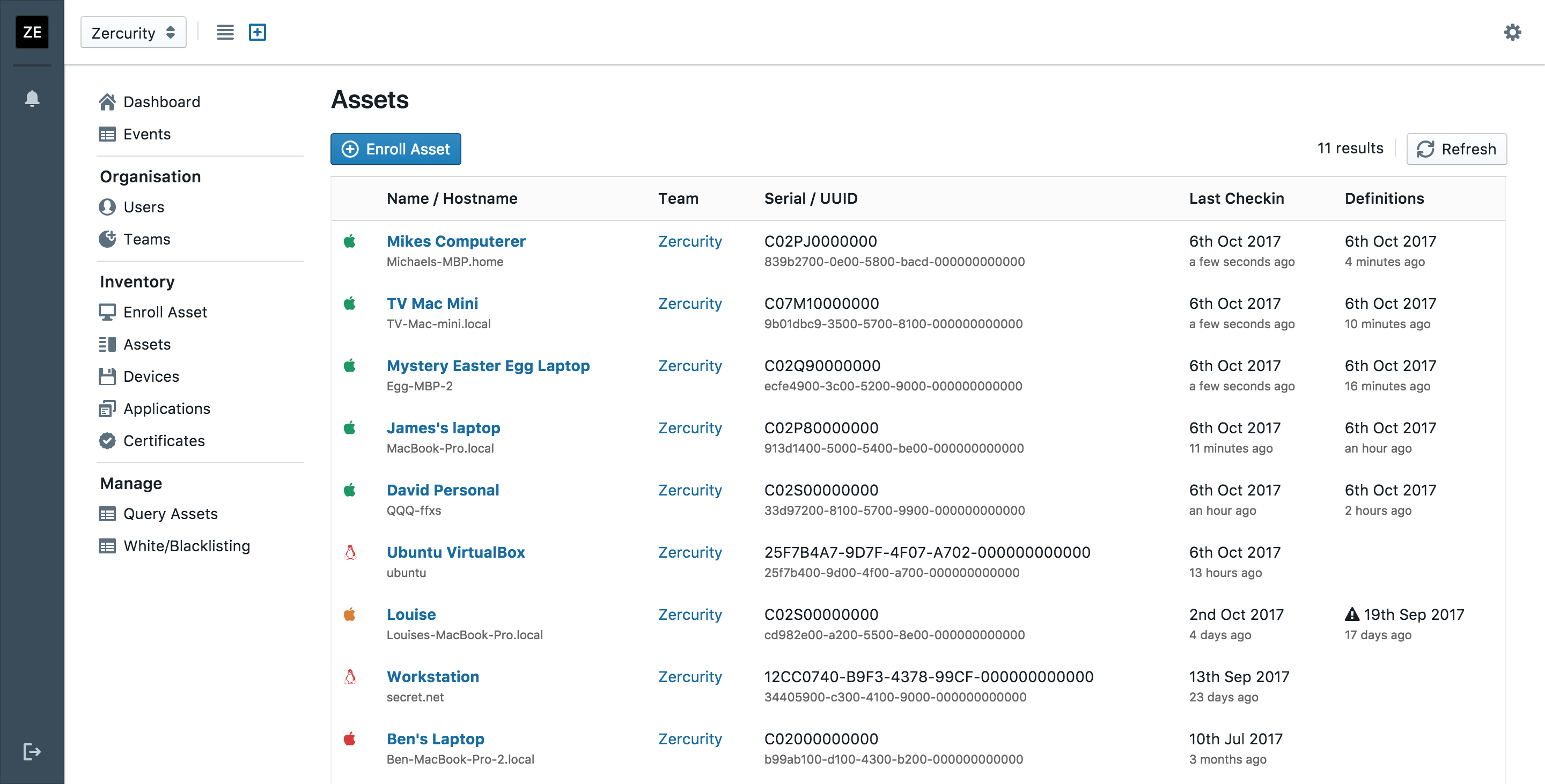
Task: Open Dashboard in the sidebar
Action: [x=161, y=102]
